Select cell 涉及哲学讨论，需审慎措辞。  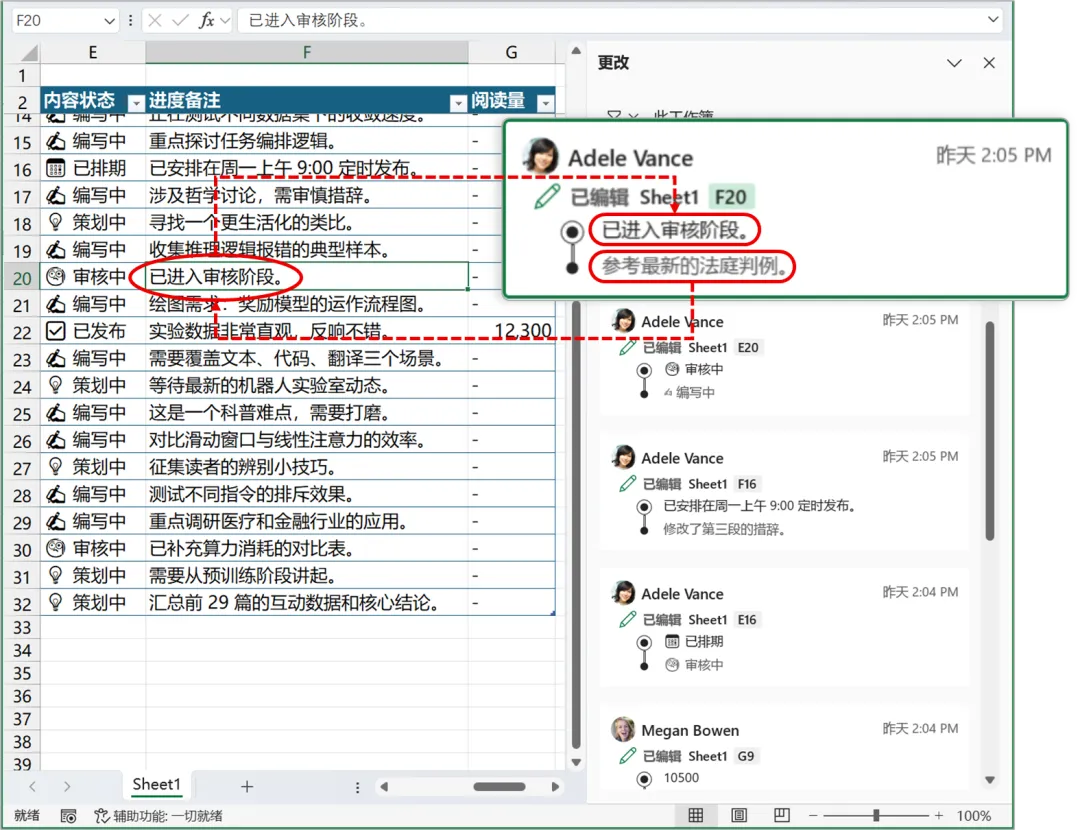click(307, 195)
